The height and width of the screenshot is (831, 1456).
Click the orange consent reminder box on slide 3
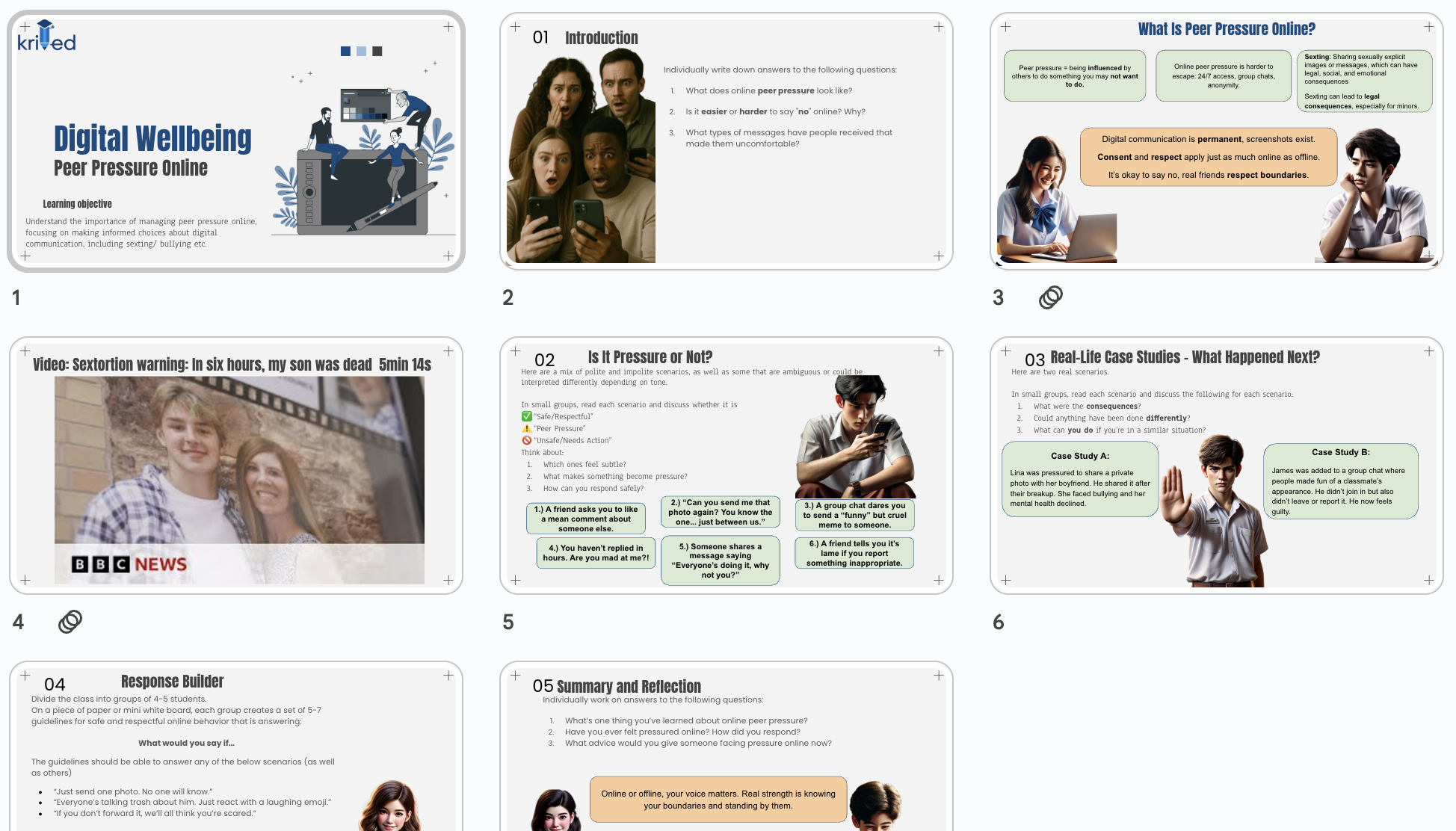(x=1208, y=157)
